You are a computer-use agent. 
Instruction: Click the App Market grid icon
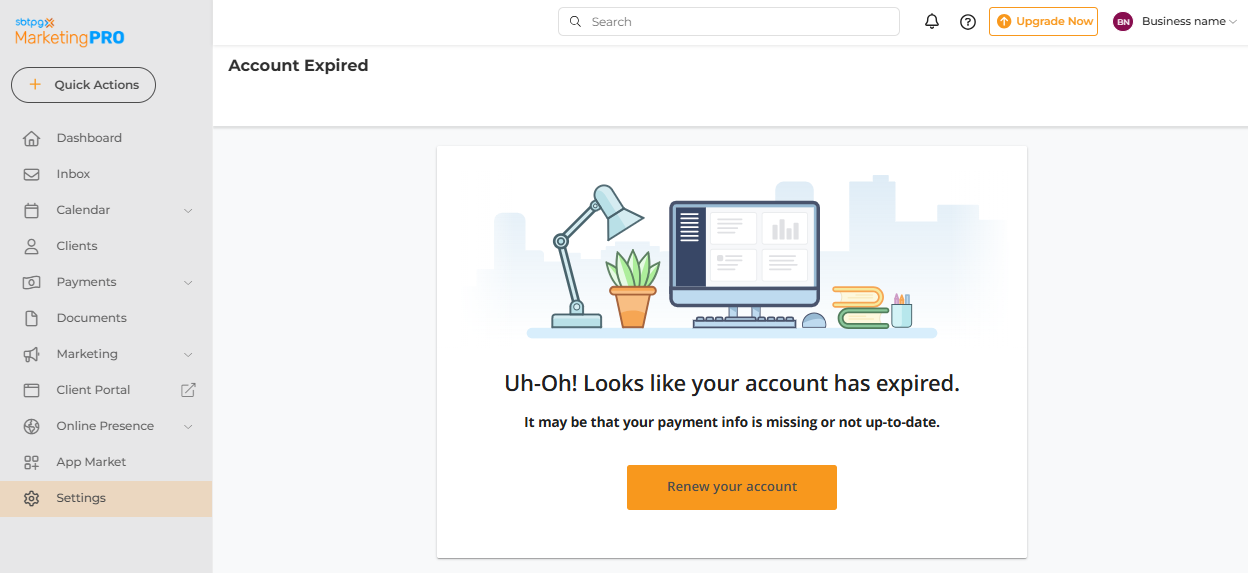(31, 462)
